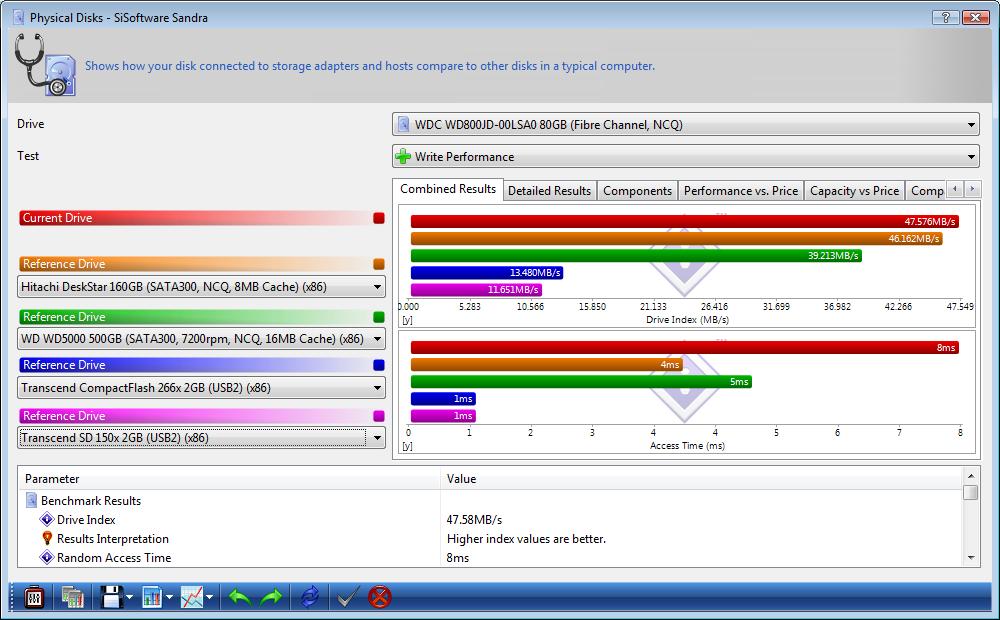Click the benchmark calculator icon in bottom toolbar
Screen dimensions: 1000x620
click(x=34, y=598)
